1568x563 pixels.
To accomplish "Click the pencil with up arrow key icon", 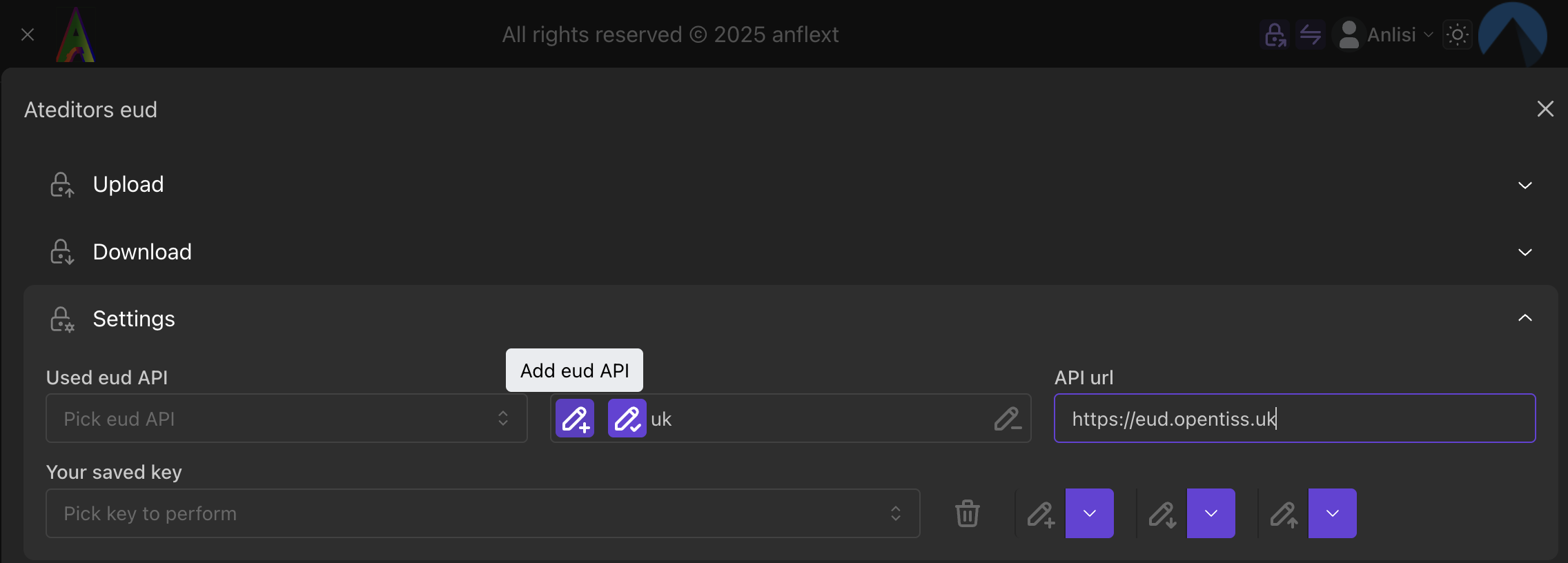I will [1284, 513].
